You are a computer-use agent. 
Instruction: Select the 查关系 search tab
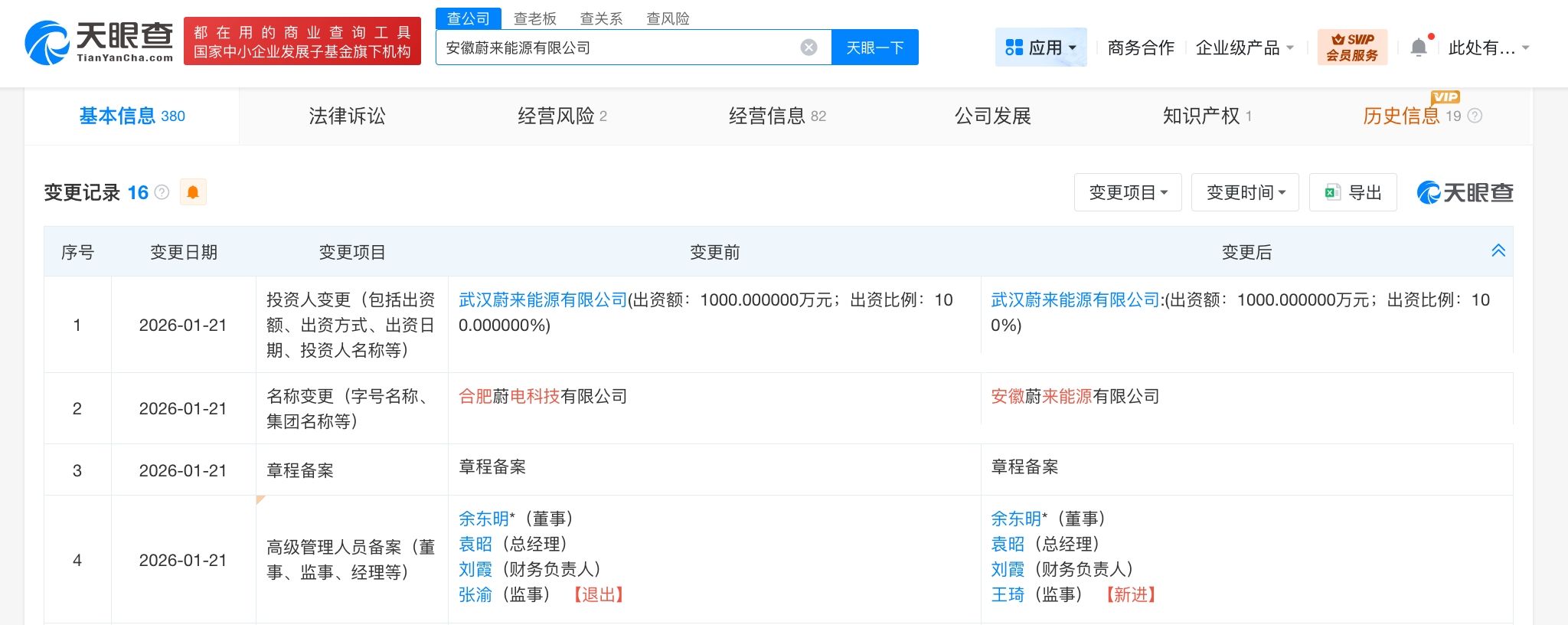click(602, 18)
